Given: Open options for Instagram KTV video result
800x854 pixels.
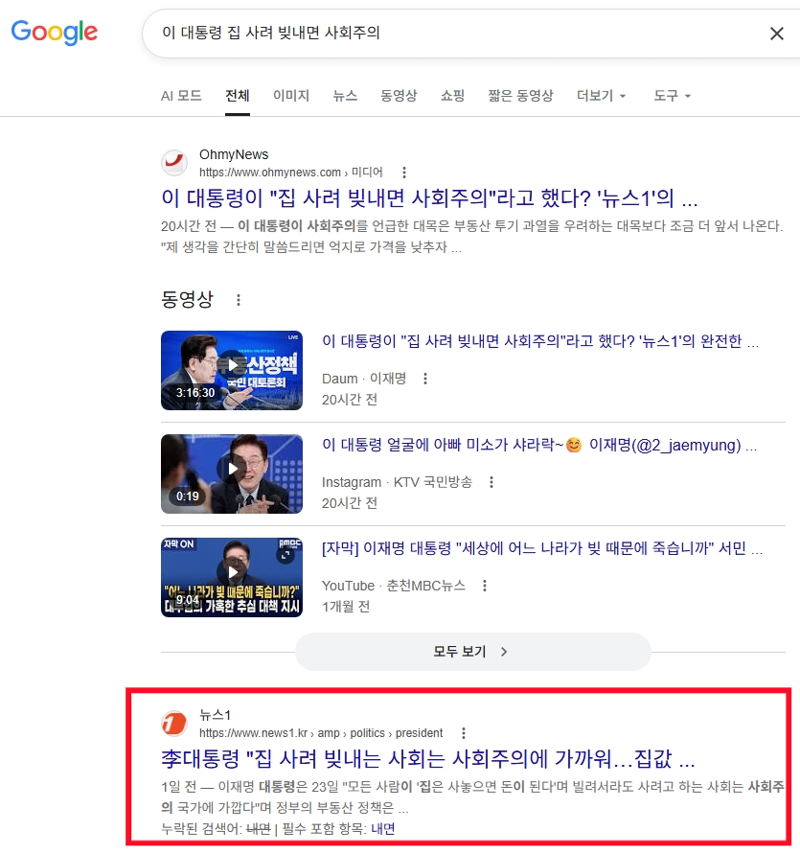Looking at the screenshot, I should pyautogui.click(x=491, y=482).
